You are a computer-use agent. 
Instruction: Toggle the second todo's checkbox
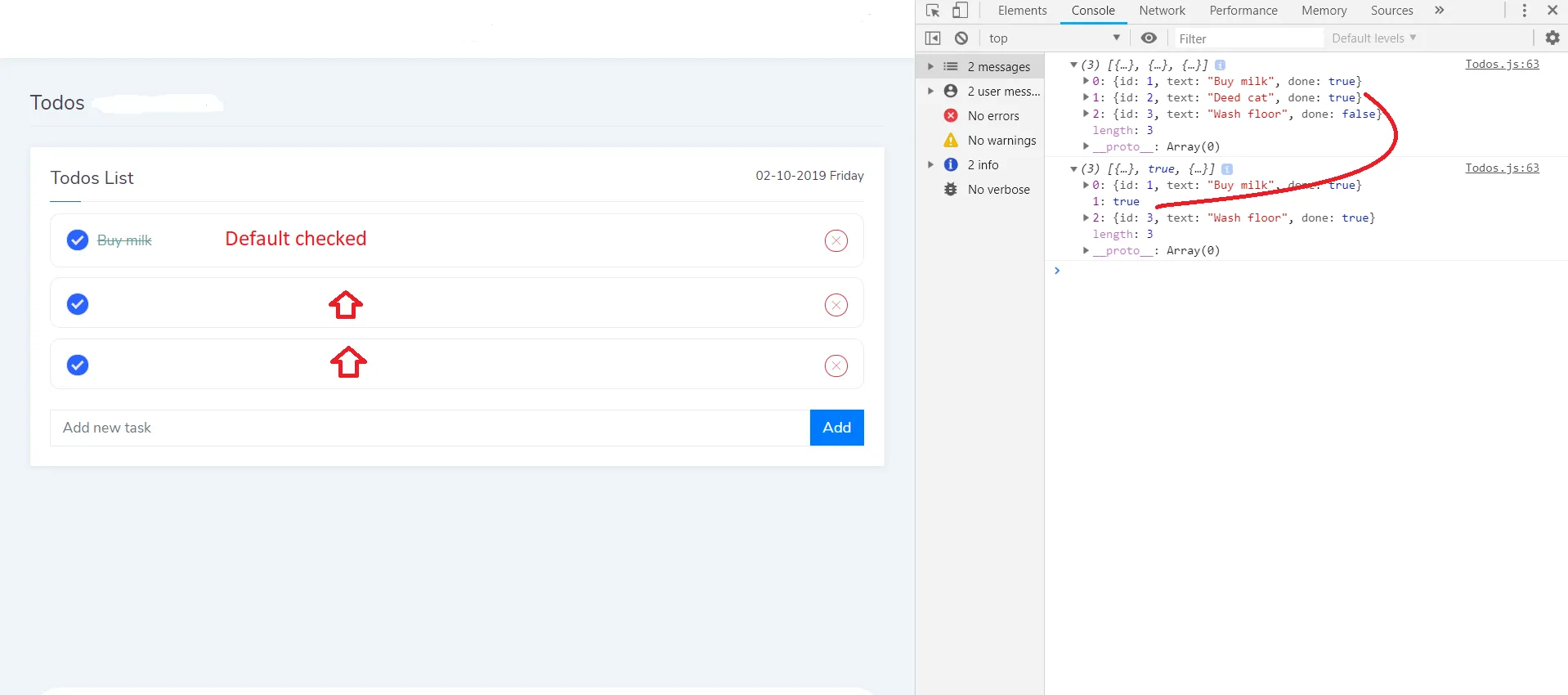[x=78, y=304]
